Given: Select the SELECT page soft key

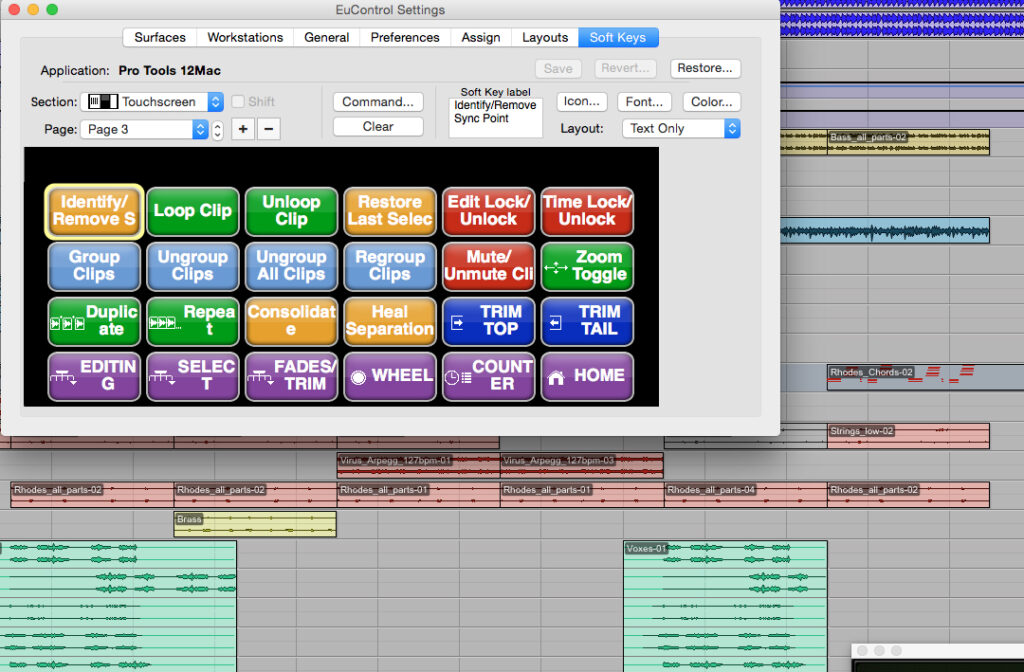Looking at the screenshot, I should [193, 376].
